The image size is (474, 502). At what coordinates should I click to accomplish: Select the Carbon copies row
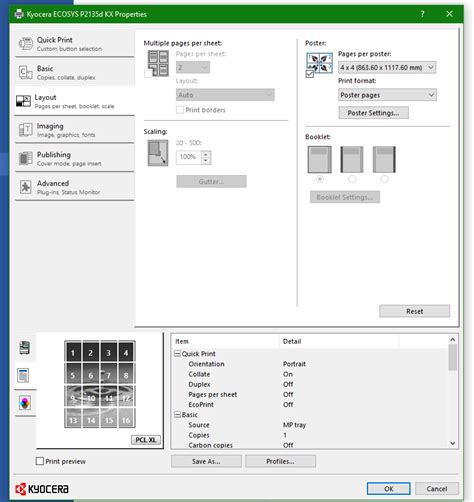(310, 445)
